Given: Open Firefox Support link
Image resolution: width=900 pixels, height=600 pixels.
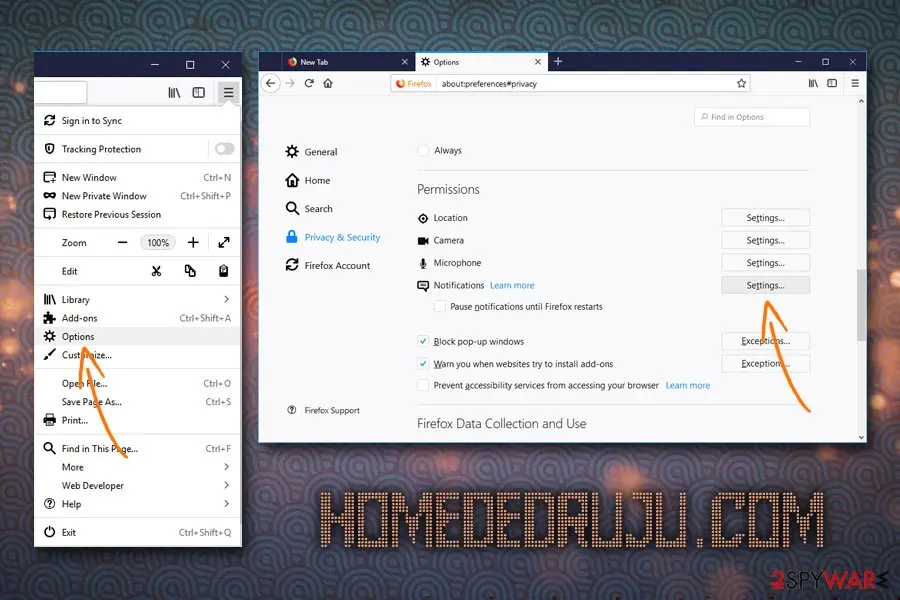Looking at the screenshot, I should click(324, 410).
